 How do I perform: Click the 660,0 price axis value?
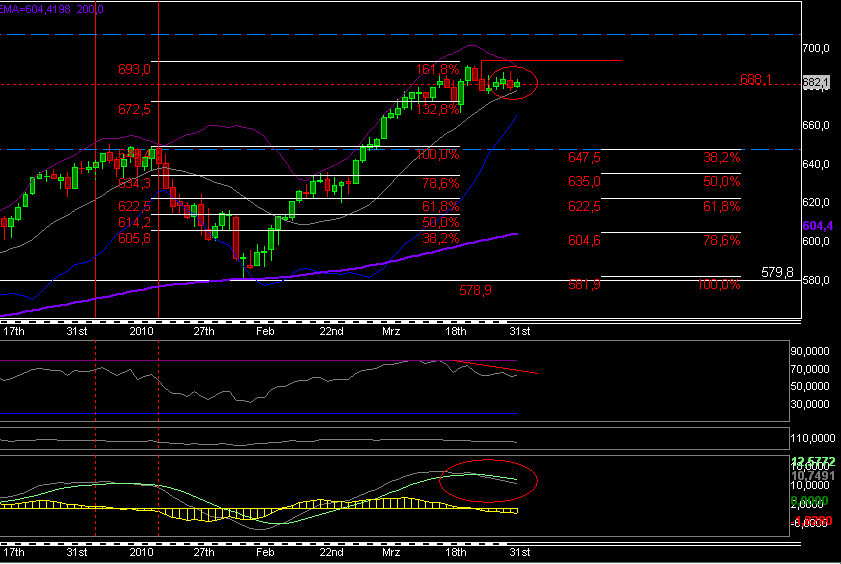point(815,125)
